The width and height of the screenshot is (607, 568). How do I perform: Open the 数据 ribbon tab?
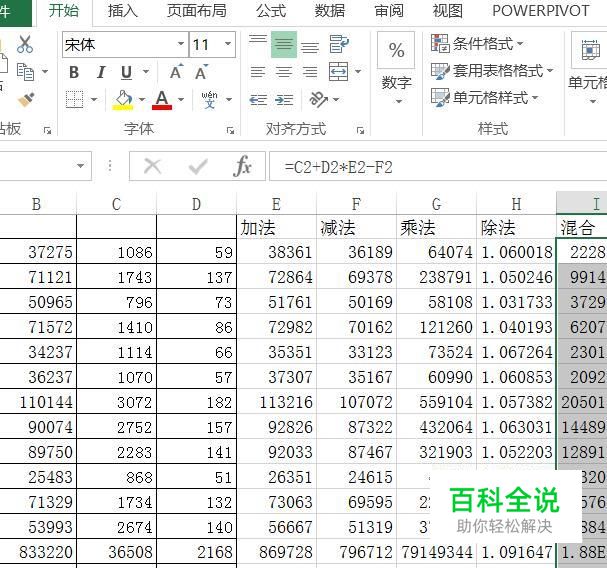329,11
